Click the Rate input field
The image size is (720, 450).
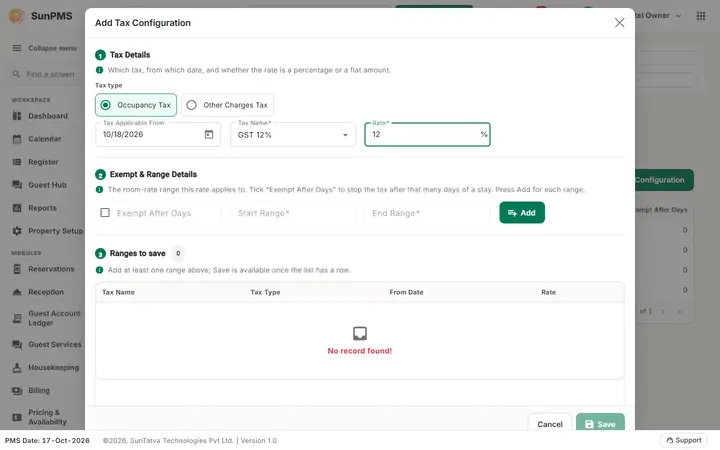point(427,135)
